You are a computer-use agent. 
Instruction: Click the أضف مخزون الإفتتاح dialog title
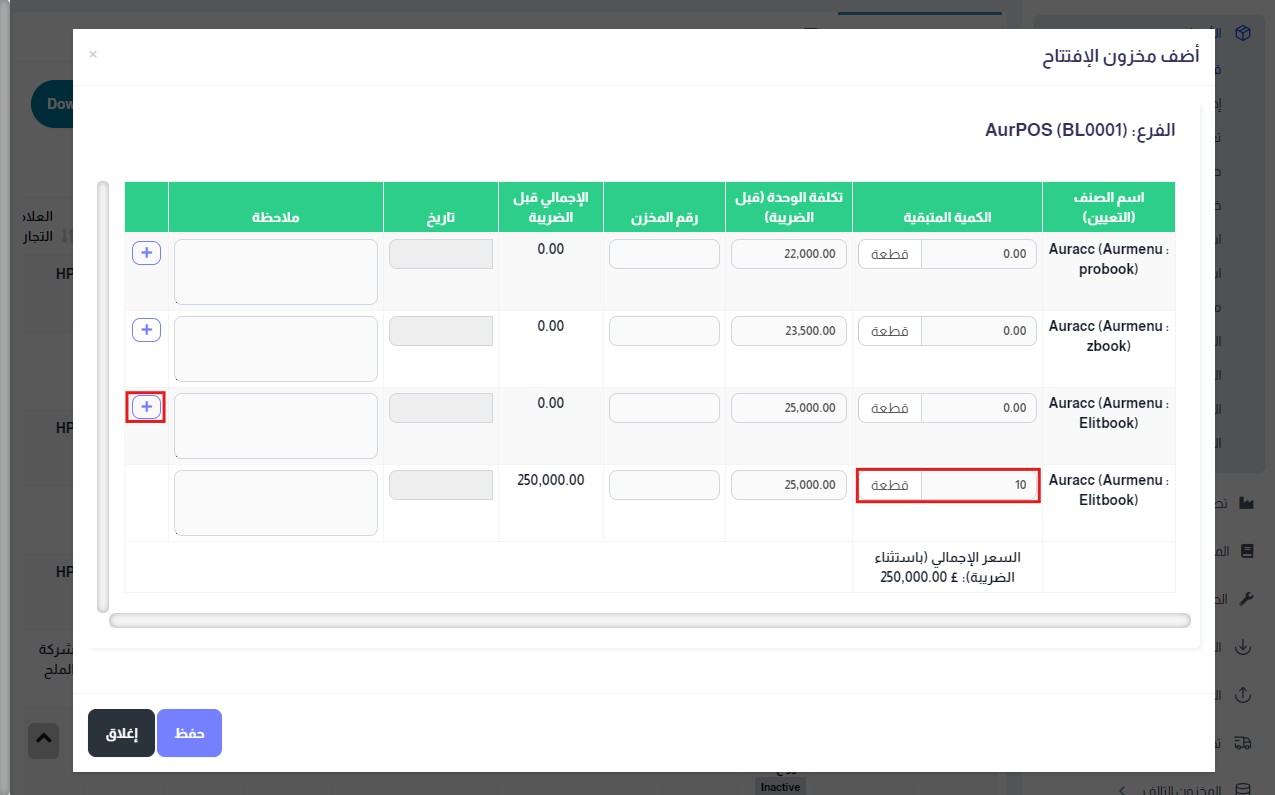click(1120, 56)
